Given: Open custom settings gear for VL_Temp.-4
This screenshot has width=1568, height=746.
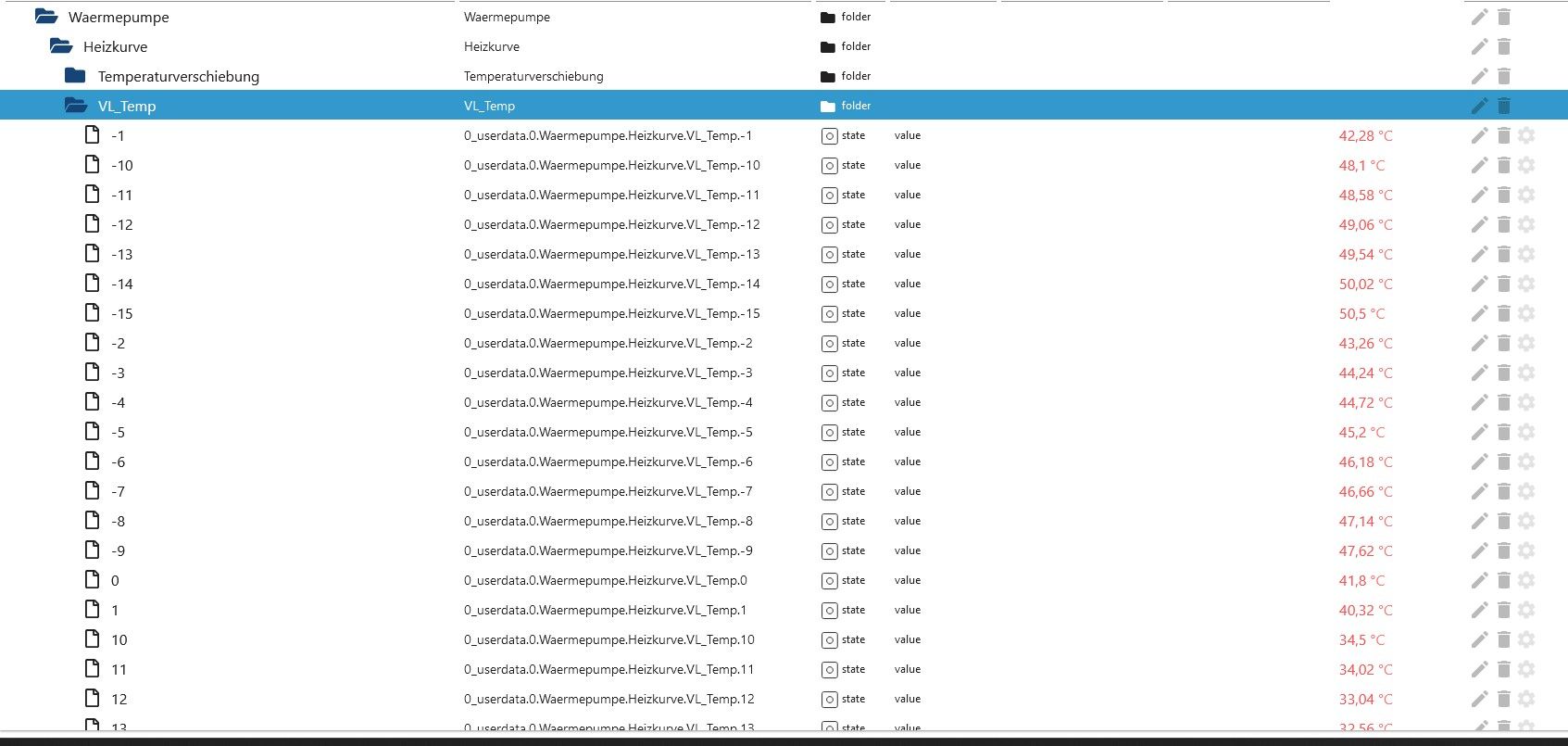Looking at the screenshot, I should pos(1526,402).
